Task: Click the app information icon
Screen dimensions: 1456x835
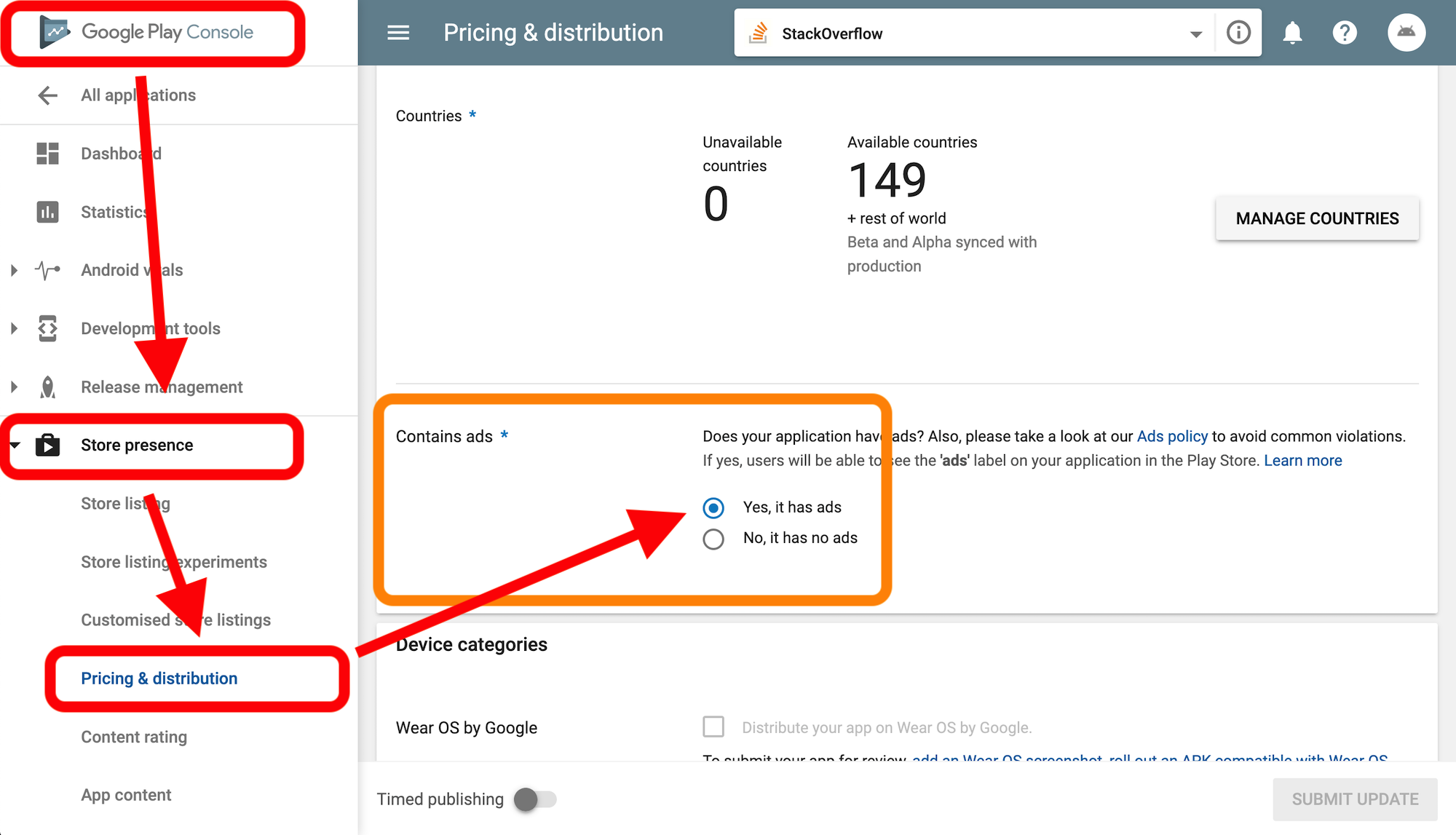Action: tap(1238, 33)
